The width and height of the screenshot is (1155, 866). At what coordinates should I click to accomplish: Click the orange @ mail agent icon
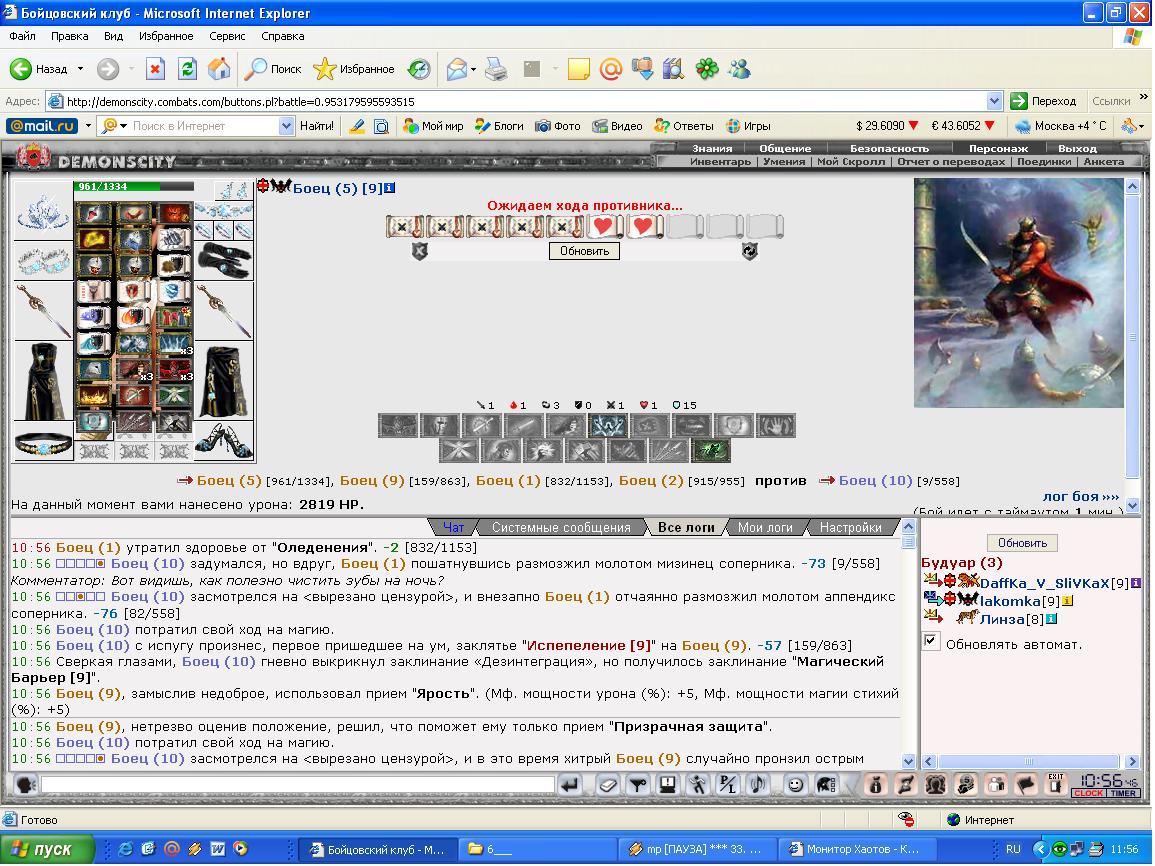point(611,69)
